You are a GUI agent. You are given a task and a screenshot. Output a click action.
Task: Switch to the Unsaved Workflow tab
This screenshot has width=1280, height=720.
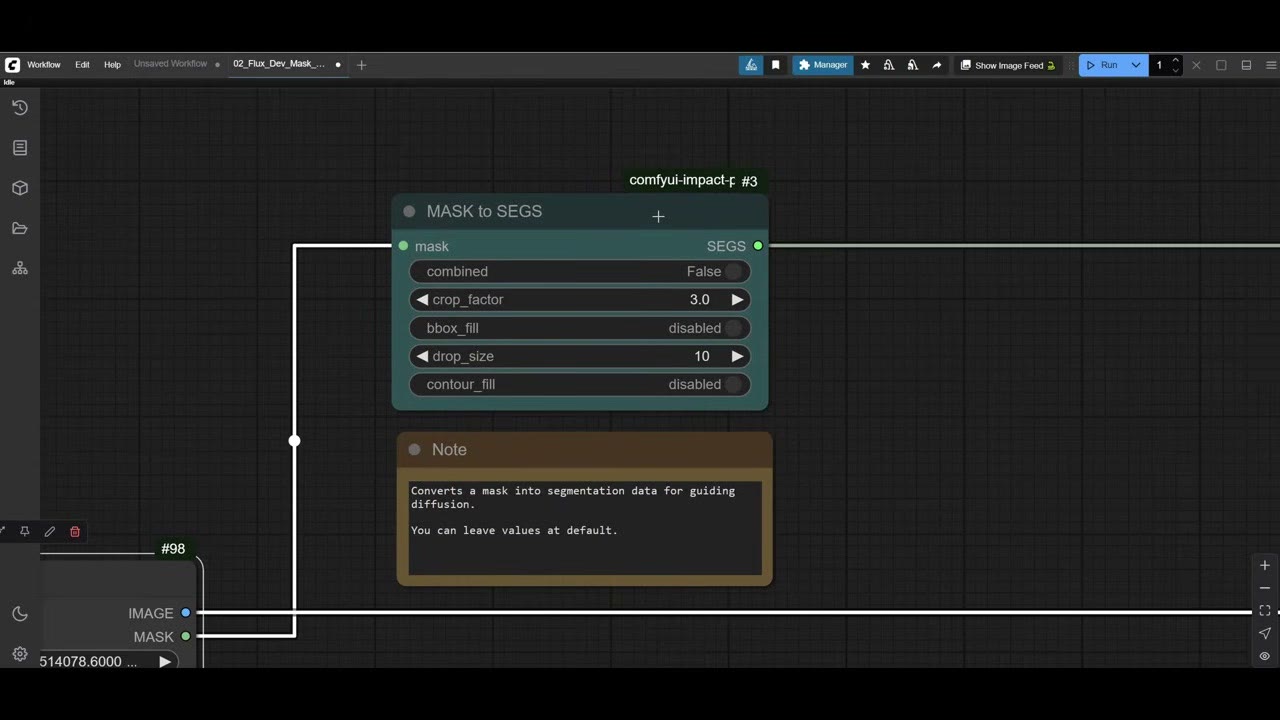coord(171,64)
